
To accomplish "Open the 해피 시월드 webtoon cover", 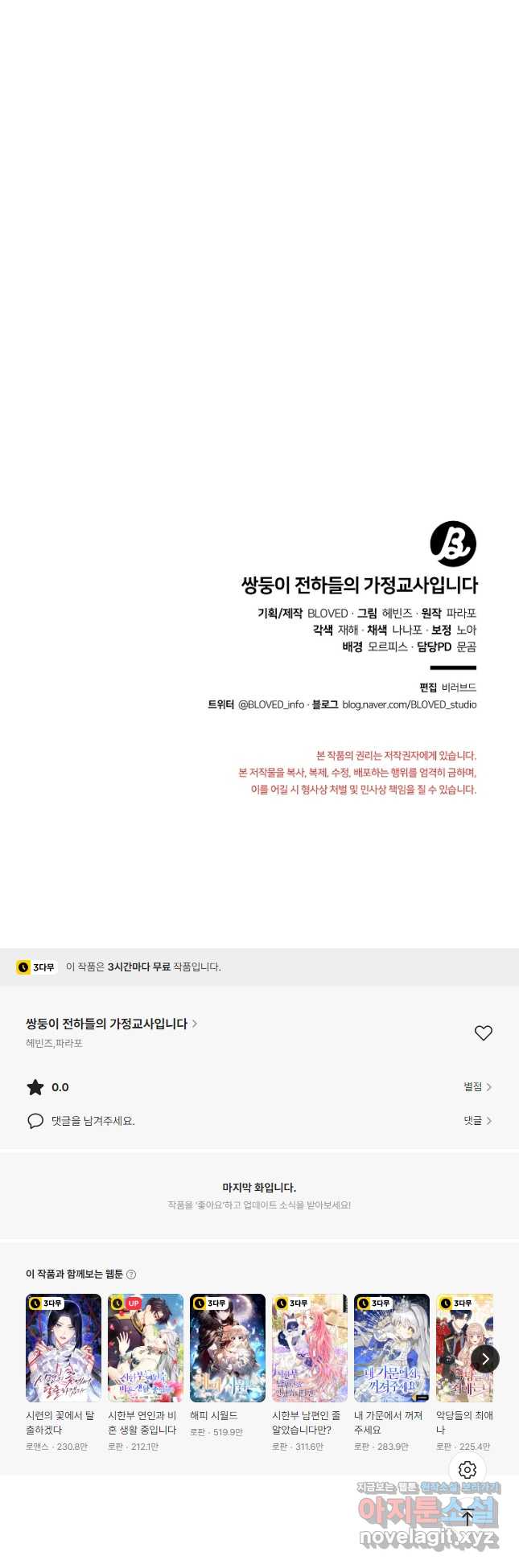I will point(228,1348).
